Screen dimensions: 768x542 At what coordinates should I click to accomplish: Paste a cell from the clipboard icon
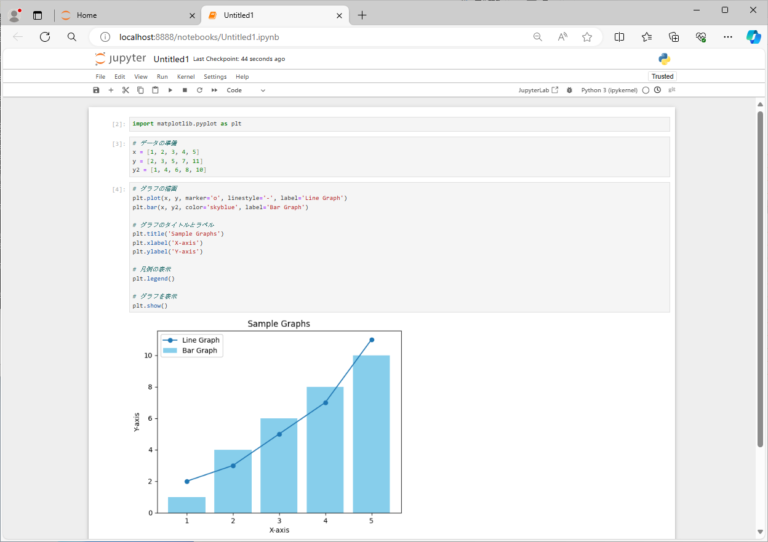coord(155,90)
